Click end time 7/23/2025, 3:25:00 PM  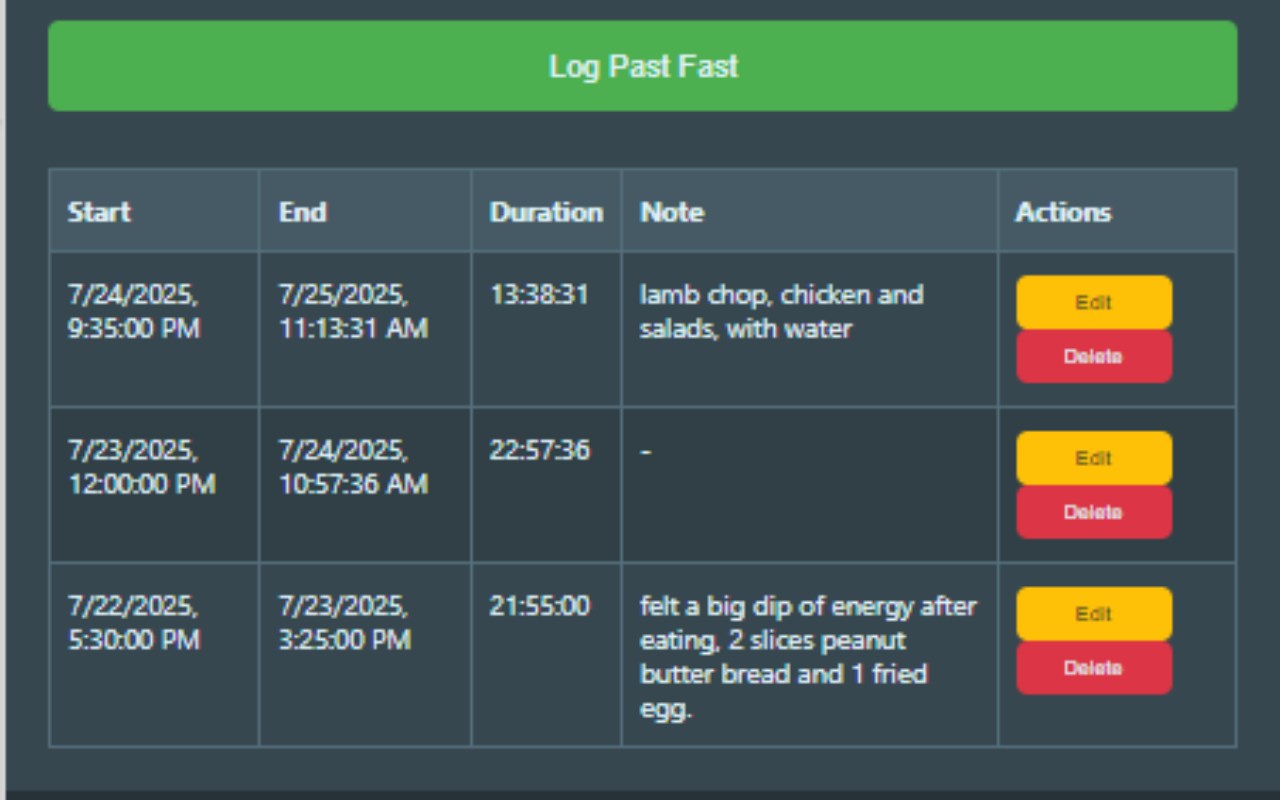click(x=344, y=623)
